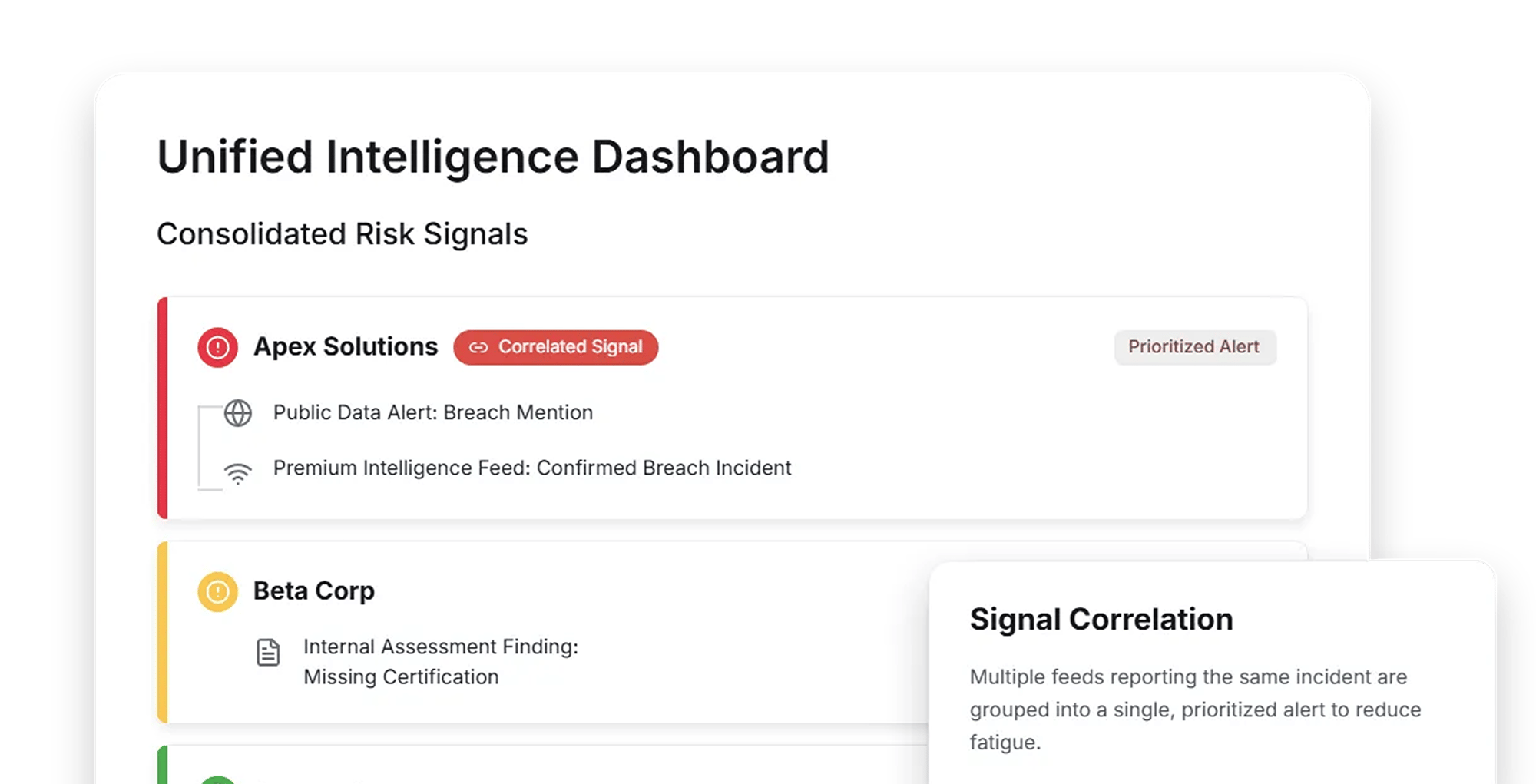Click the red severity bar on Apex card
This screenshot has height=784, width=1536.
(162, 408)
